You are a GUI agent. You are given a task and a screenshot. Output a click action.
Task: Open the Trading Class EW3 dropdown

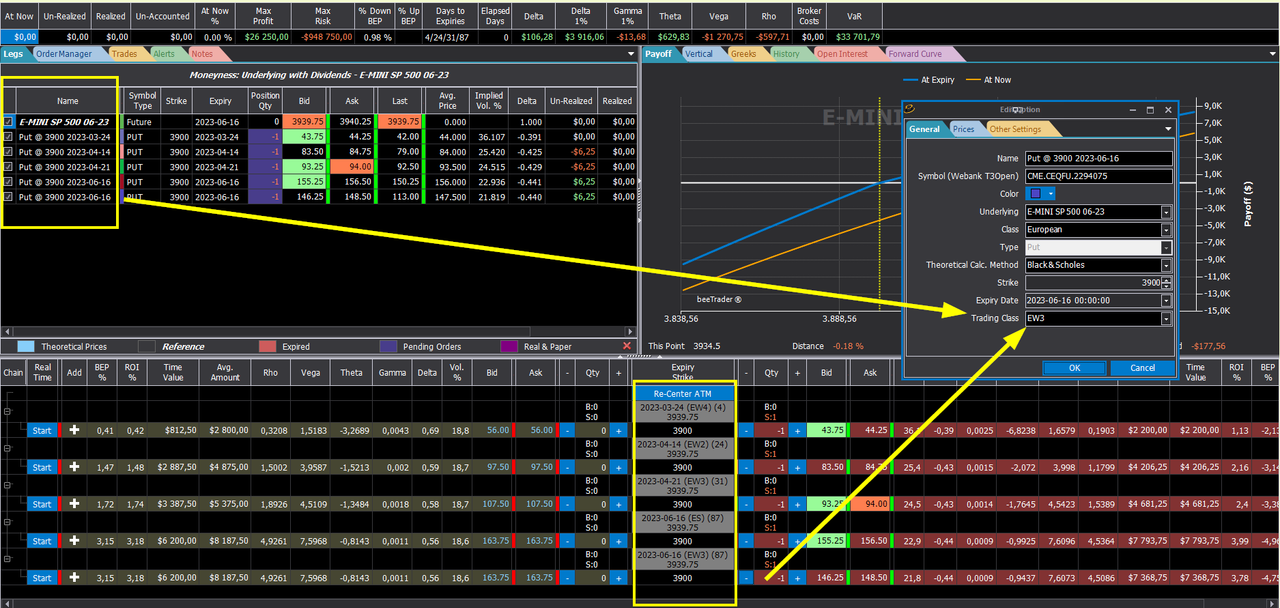tap(1166, 319)
